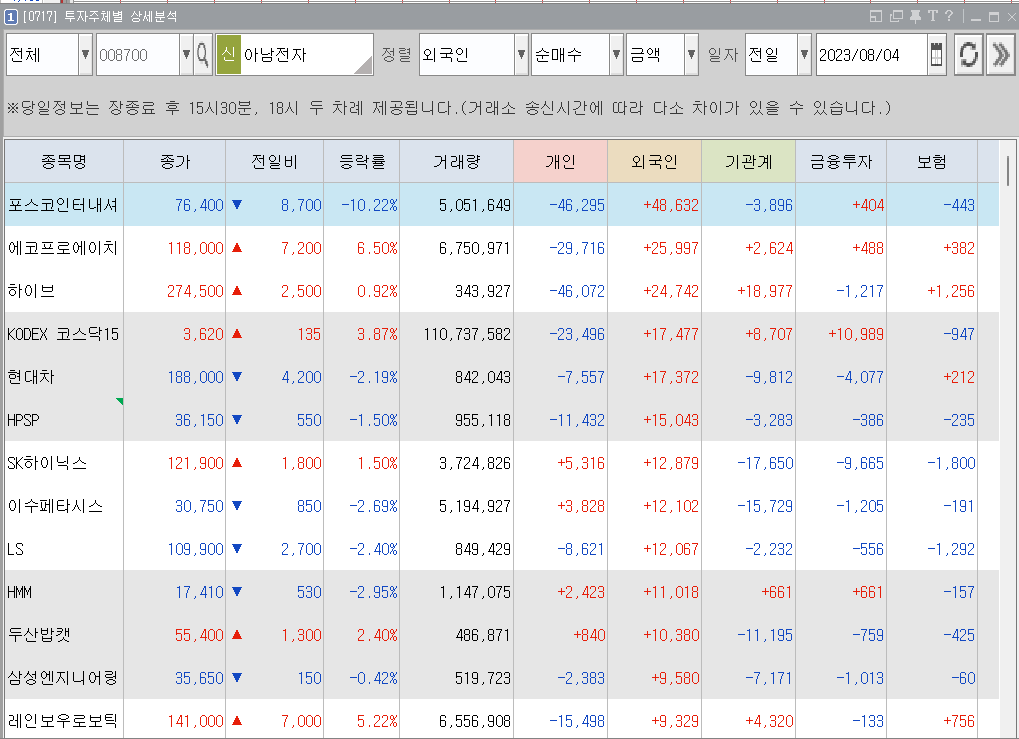Screen dimensions: 1019x739
Task: Click institution value -17,650
Action: [x=765, y=463]
